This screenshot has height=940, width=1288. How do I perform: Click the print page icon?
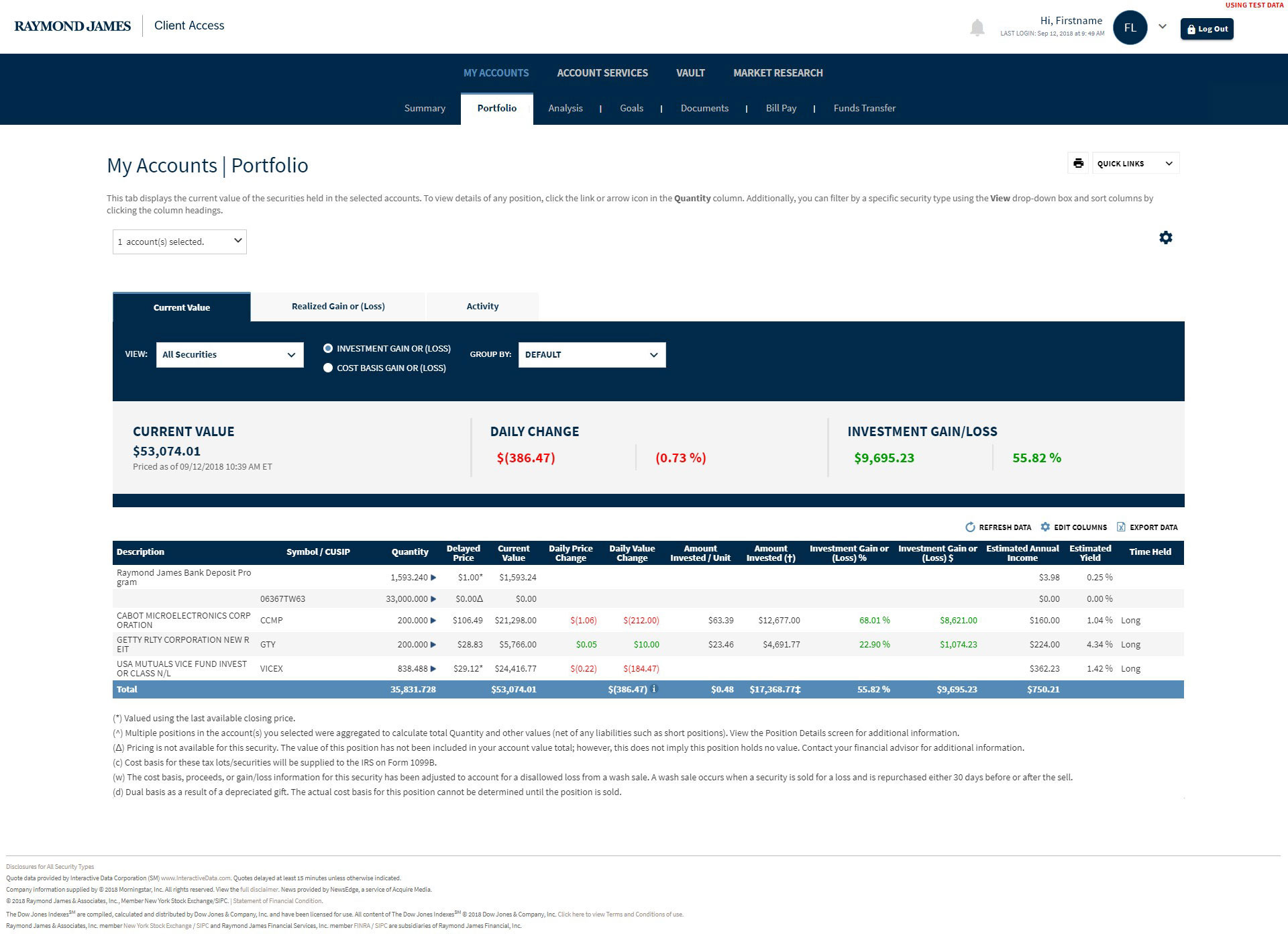point(1079,163)
